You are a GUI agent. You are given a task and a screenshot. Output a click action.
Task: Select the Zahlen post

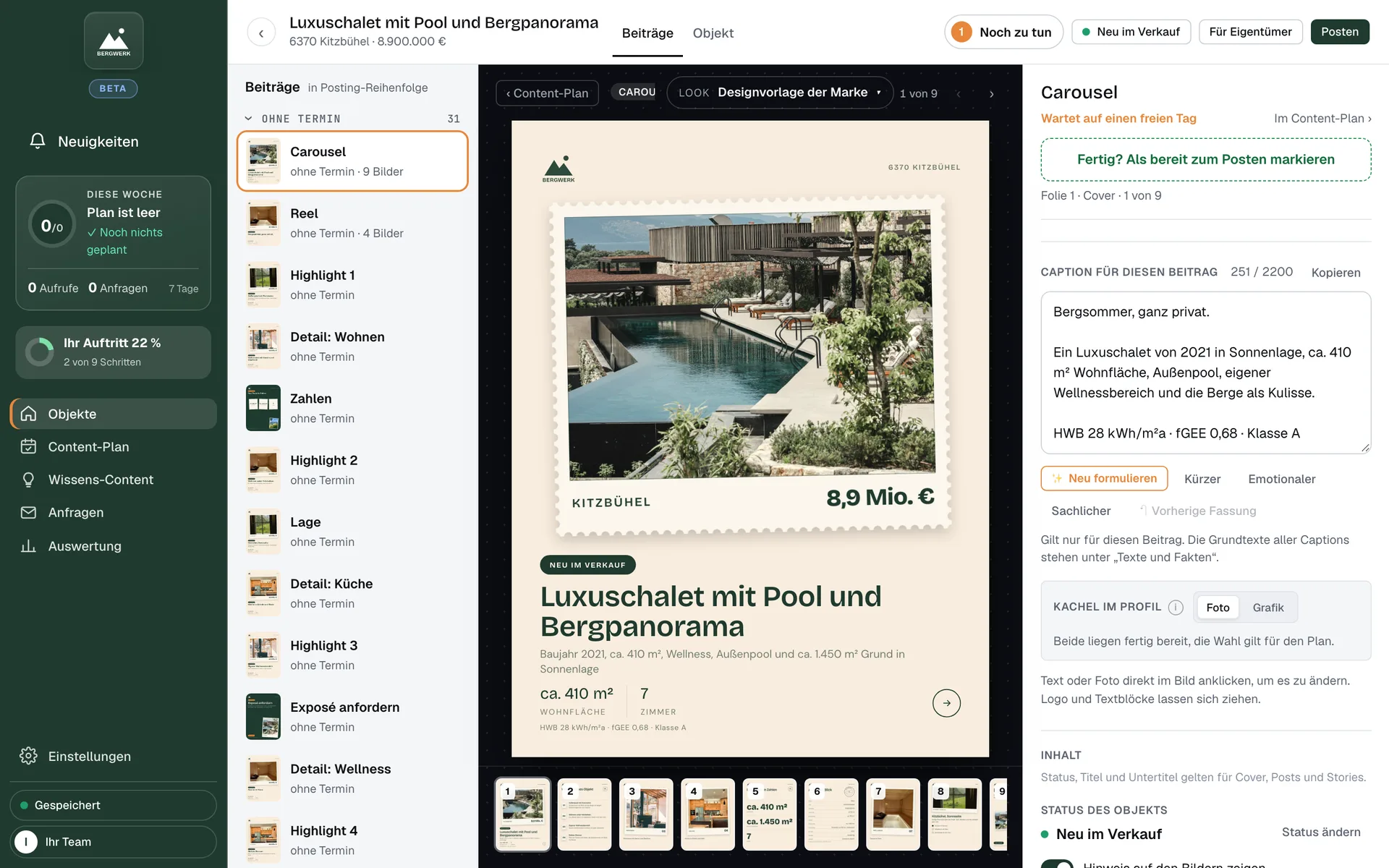(x=352, y=408)
